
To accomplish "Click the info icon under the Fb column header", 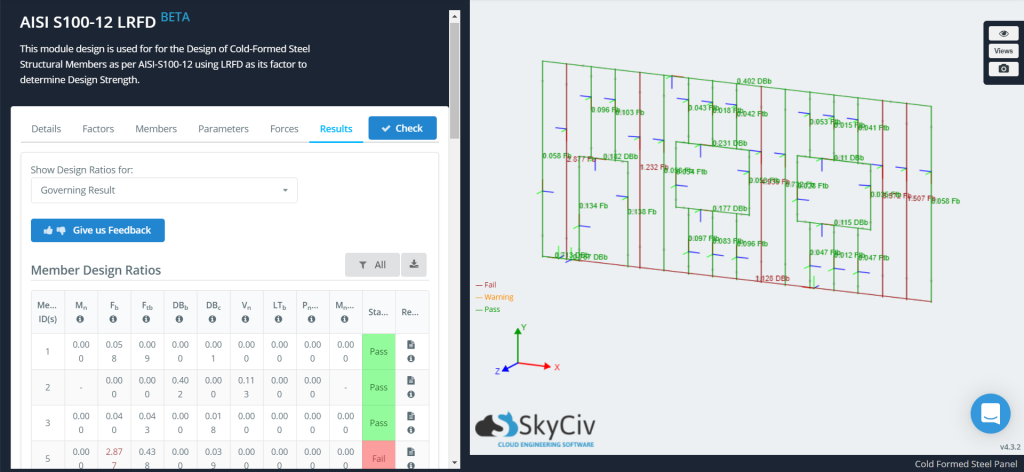I will pos(113,320).
